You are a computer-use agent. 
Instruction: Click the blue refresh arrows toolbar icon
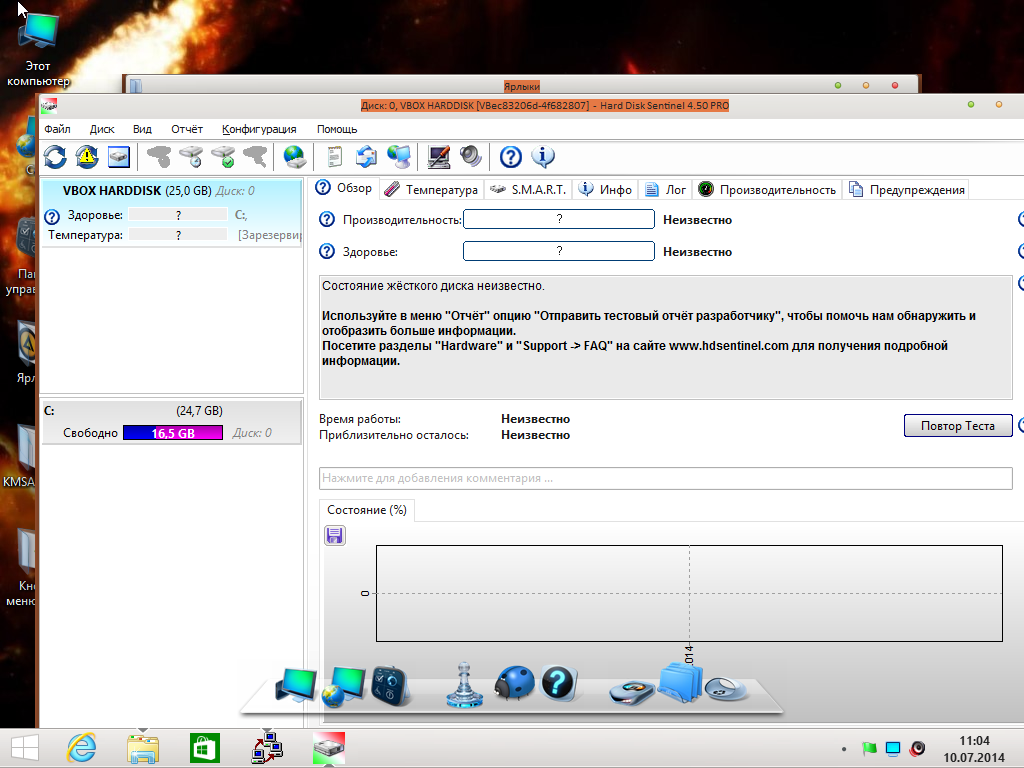[x=55, y=157]
